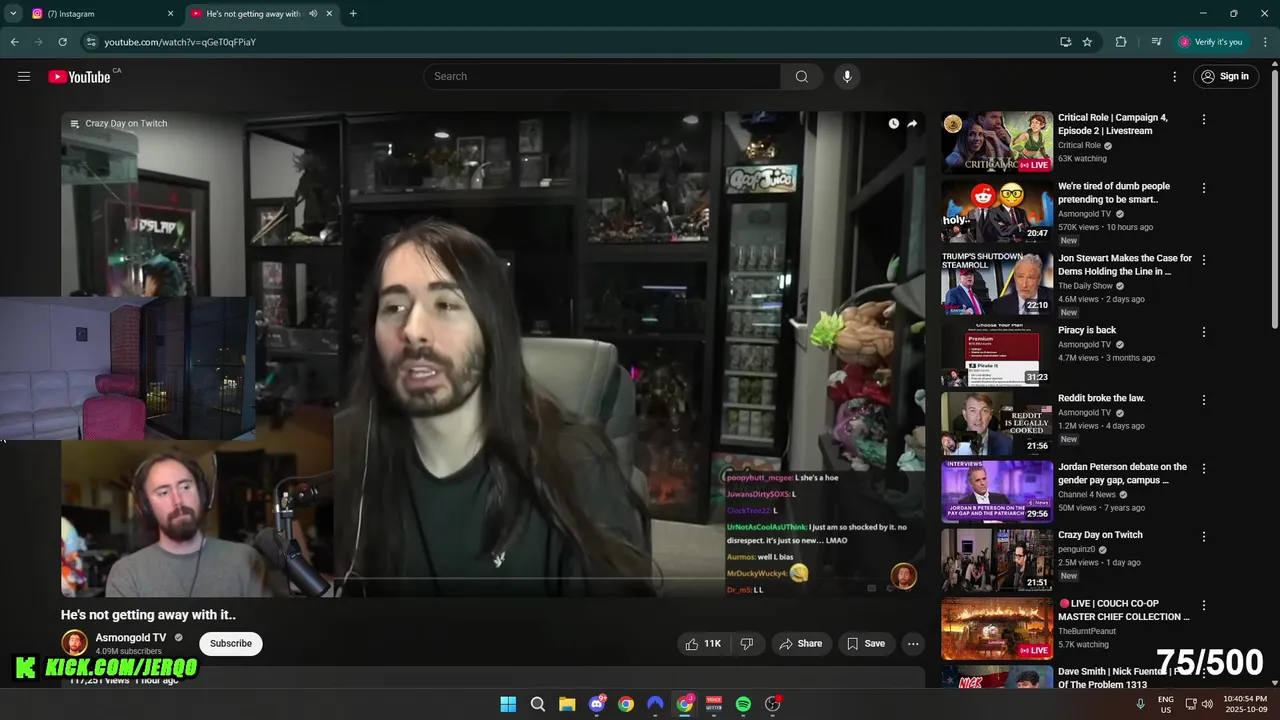Viewport: 1280px width, 720px height.
Task: Open YouTube settings three-dot menu near Sign in
Action: pos(1175,76)
